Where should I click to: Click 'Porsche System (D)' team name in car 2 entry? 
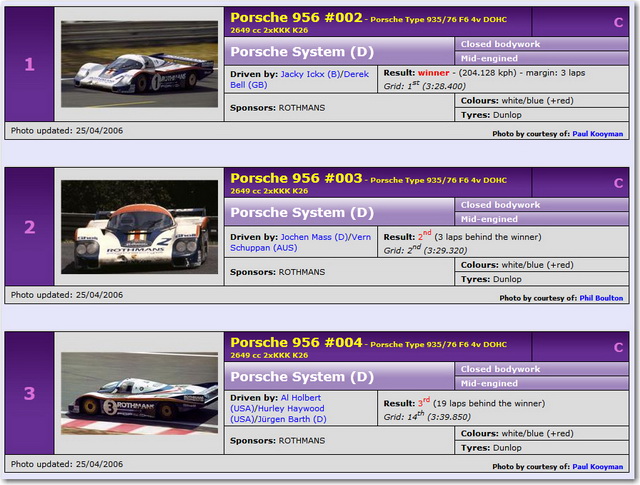coord(302,213)
